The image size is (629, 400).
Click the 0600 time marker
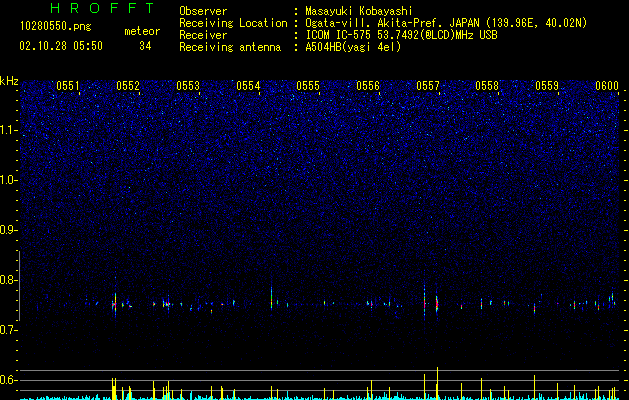[x=607, y=85]
